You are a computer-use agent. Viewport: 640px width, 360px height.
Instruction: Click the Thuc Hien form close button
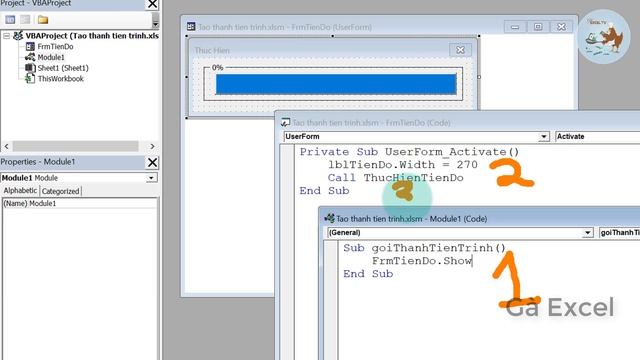[x=460, y=50]
